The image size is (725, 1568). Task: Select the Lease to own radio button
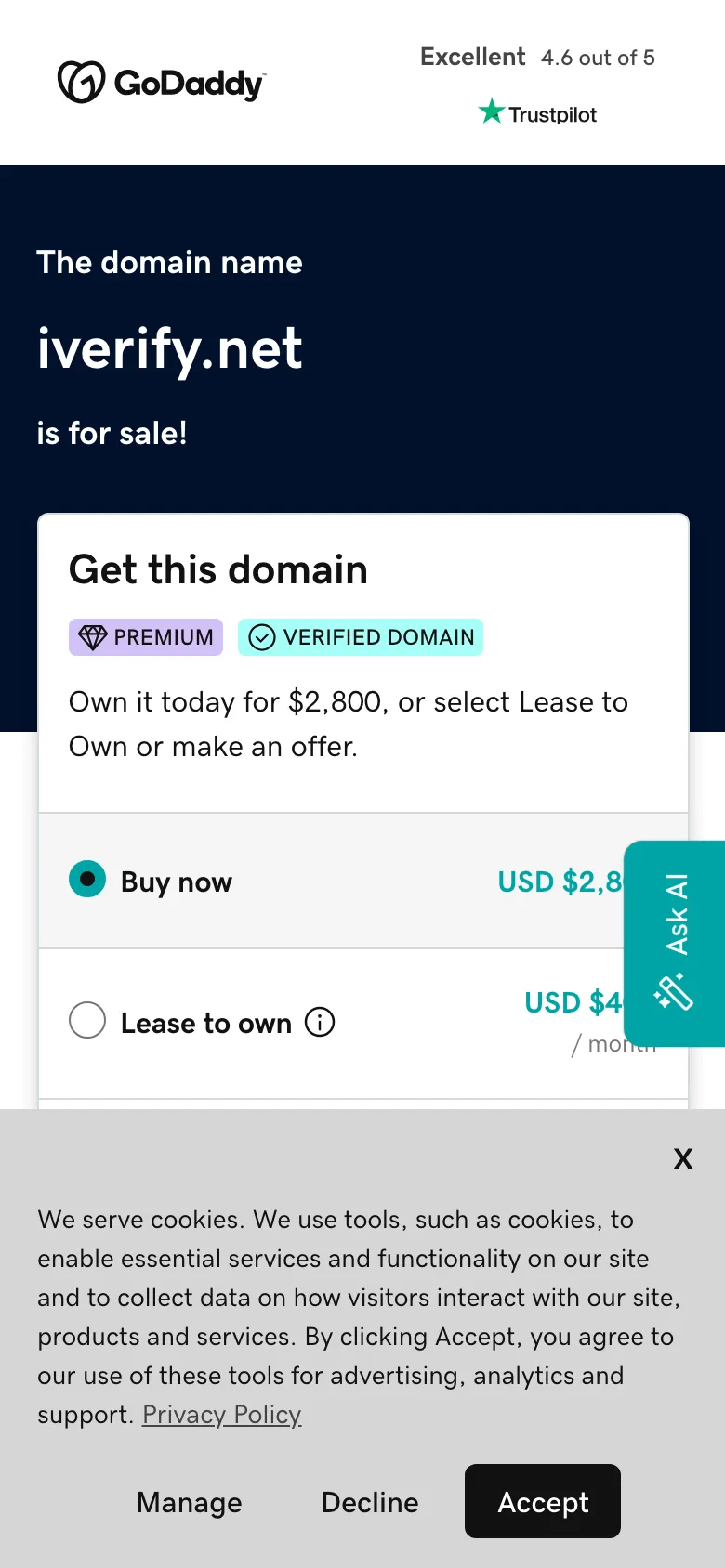tap(86, 1020)
